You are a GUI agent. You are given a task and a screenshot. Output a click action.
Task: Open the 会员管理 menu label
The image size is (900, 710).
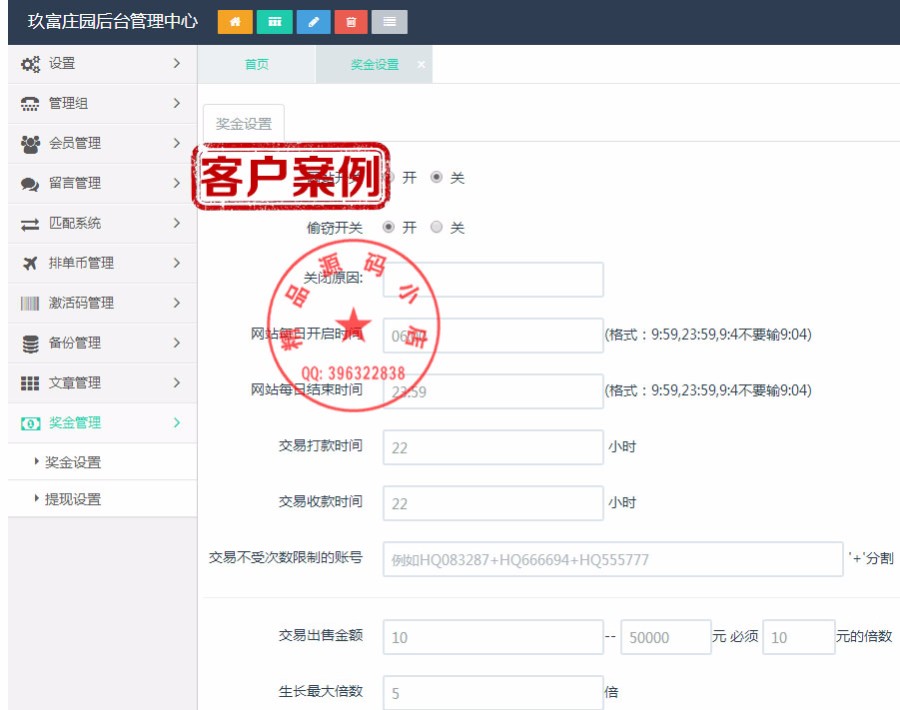click(x=75, y=143)
